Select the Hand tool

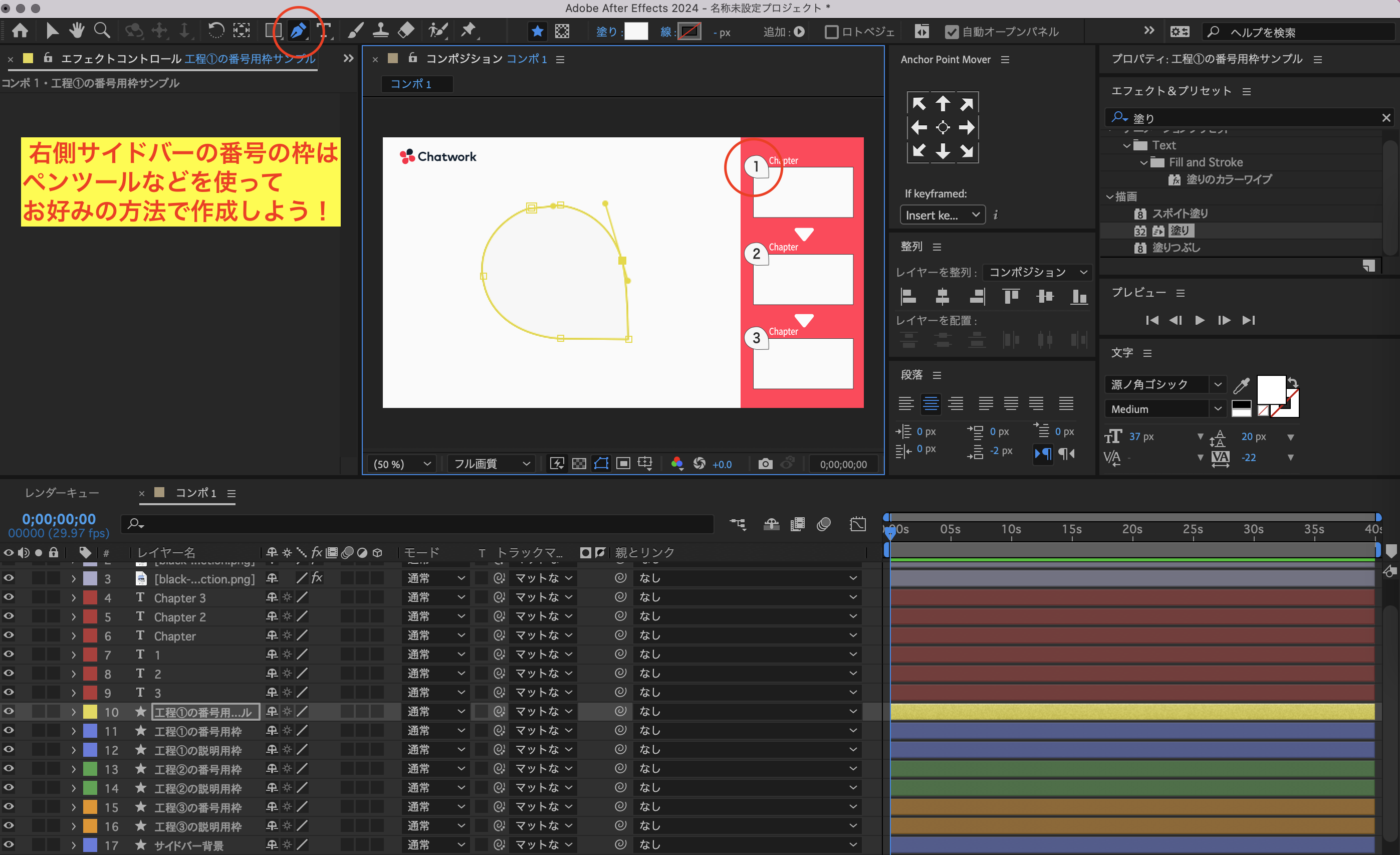pos(77,31)
